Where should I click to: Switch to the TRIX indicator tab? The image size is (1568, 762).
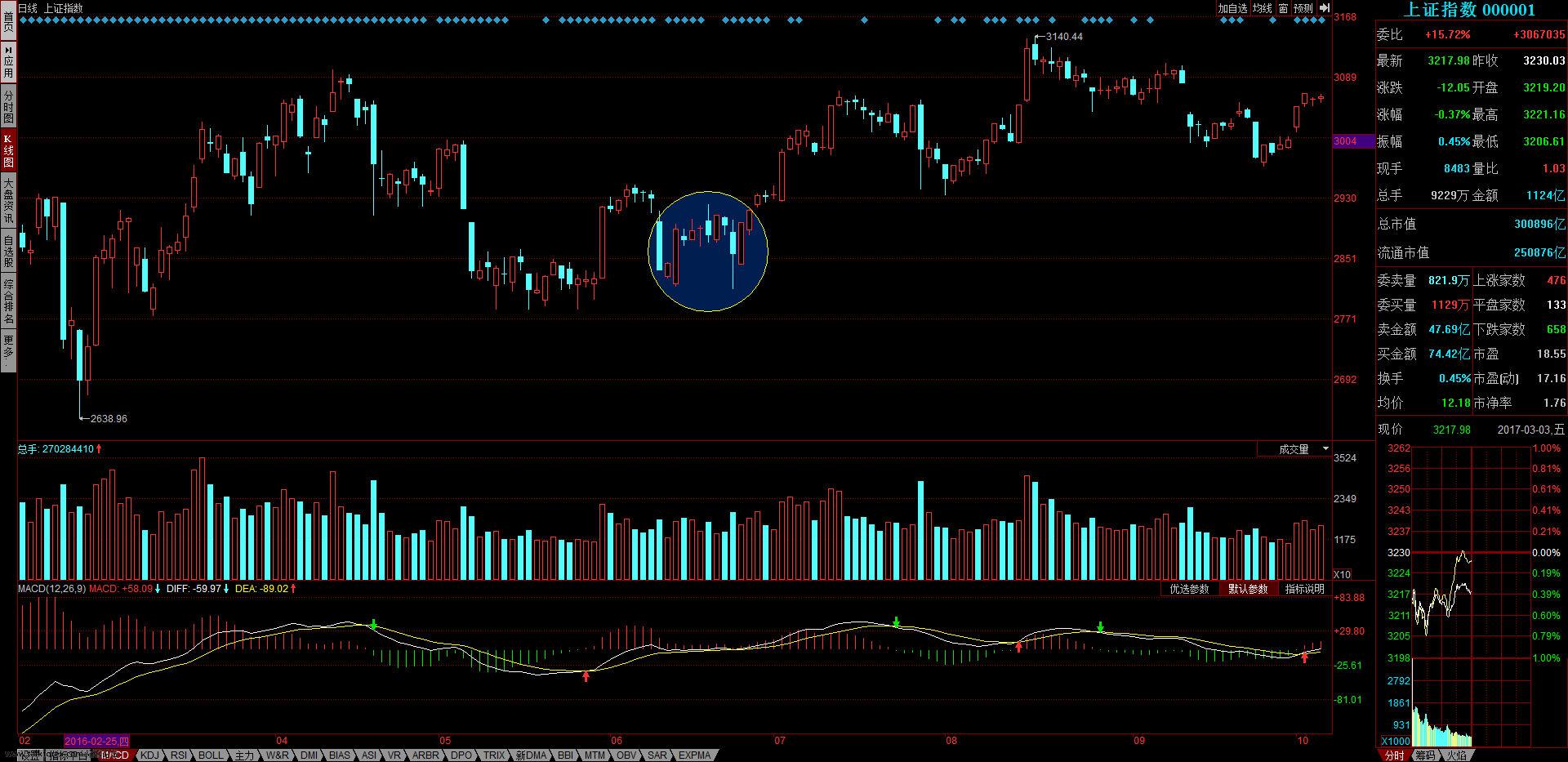(x=494, y=755)
